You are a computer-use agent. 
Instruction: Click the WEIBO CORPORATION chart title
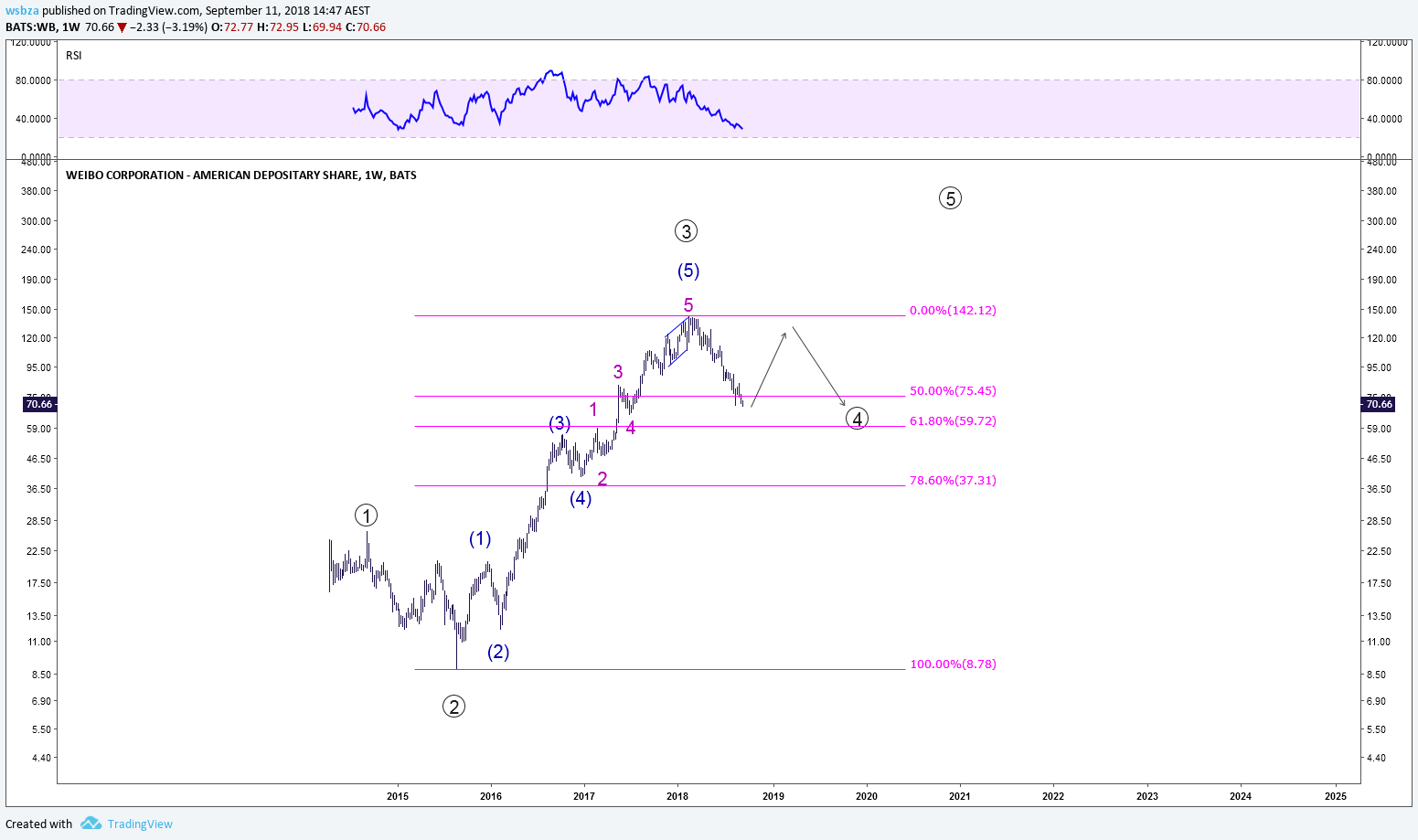tap(241, 175)
